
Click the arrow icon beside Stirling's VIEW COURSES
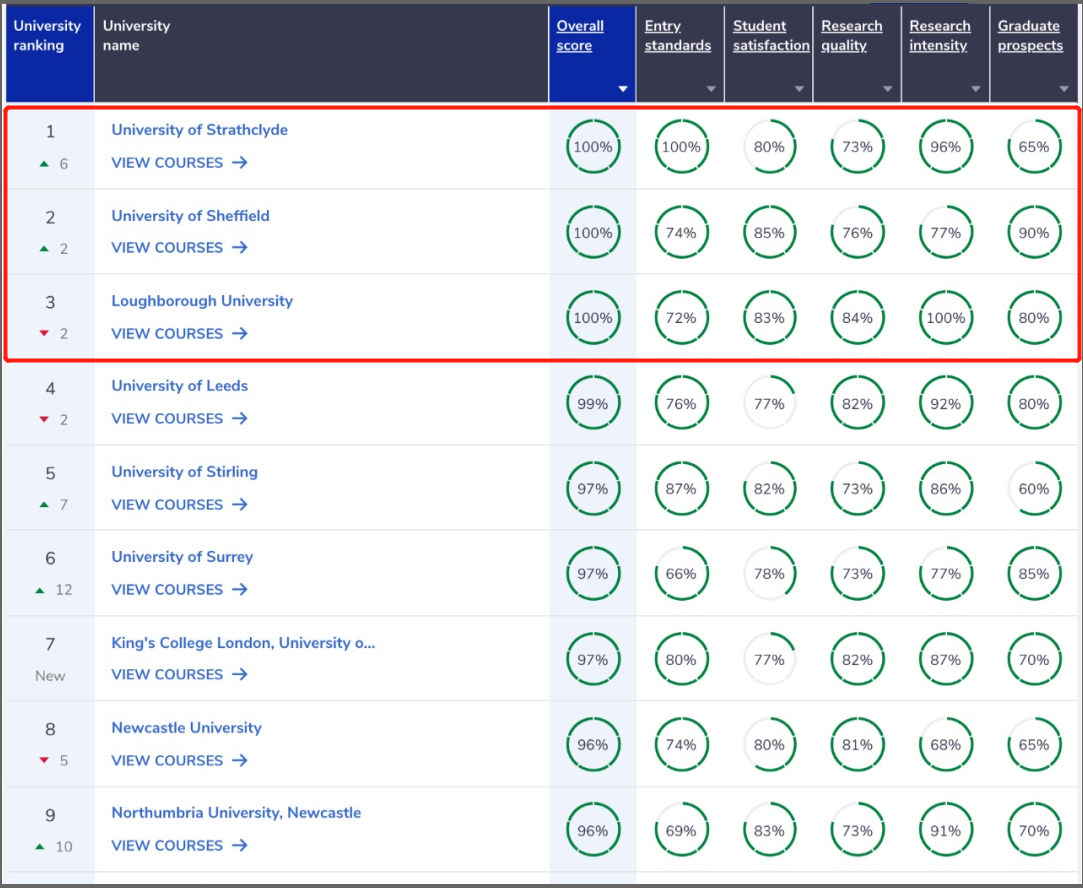(x=240, y=505)
